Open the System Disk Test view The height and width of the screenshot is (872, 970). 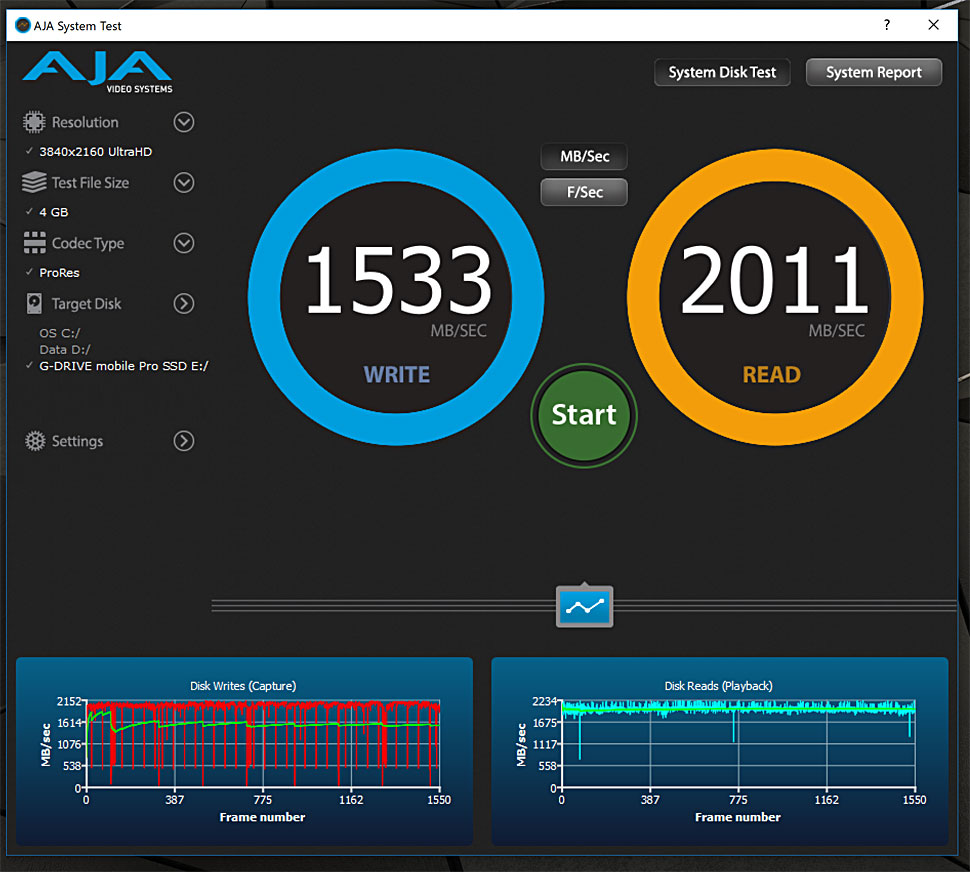click(722, 72)
